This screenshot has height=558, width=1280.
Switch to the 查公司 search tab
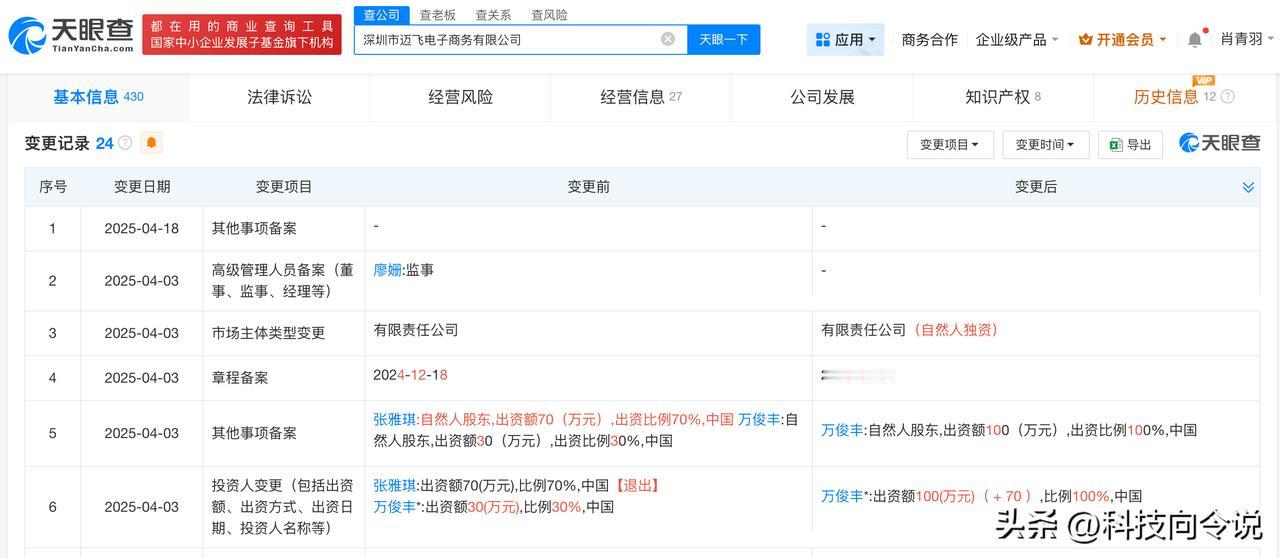point(381,14)
